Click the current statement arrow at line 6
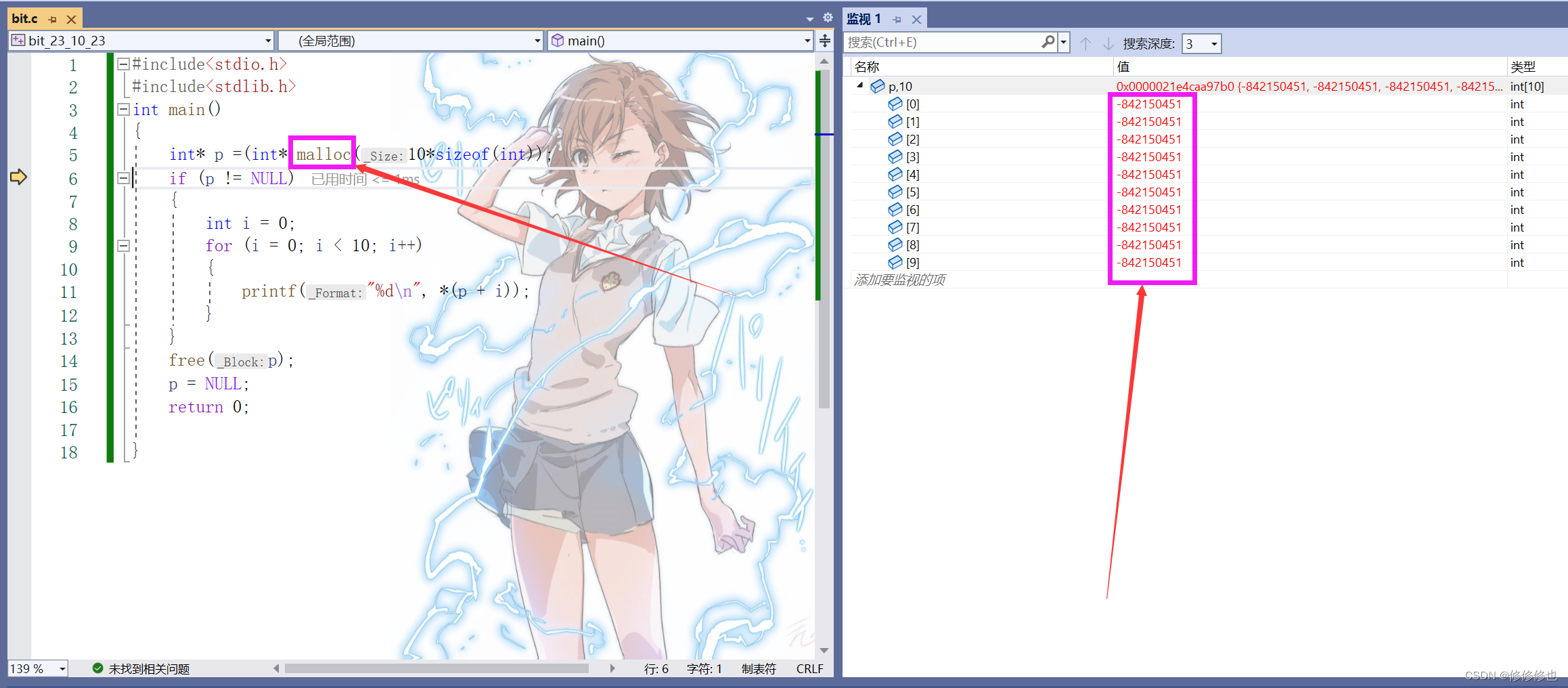Screen dimensions: 1568x688 coord(18,177)
